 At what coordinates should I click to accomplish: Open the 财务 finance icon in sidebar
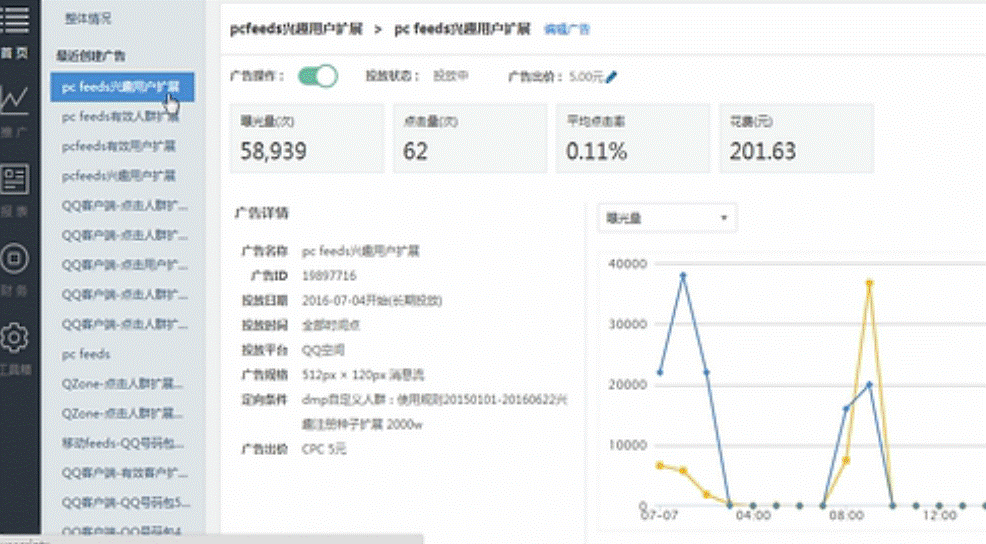click(15, 260)
